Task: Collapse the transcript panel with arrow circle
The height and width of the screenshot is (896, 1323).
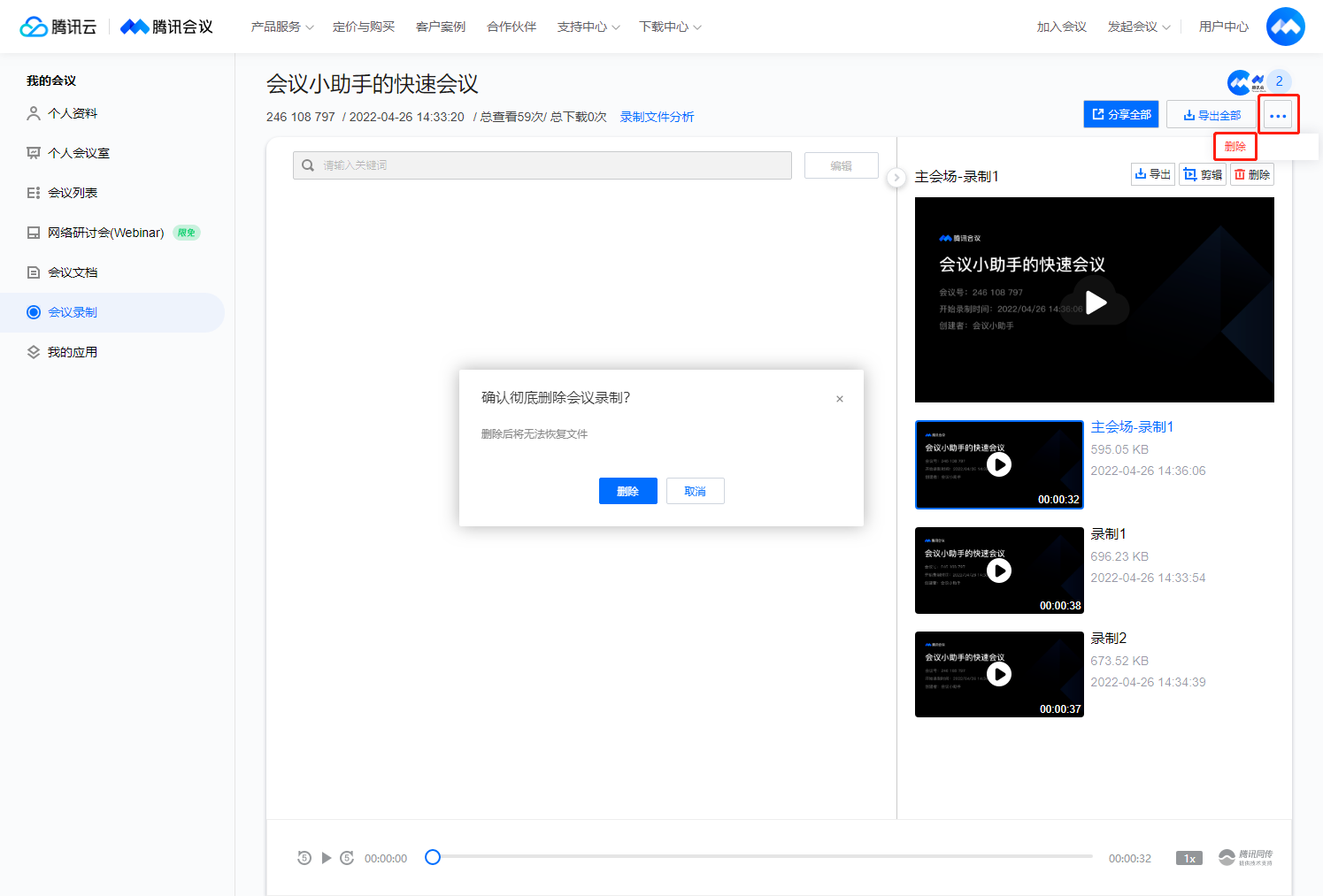Action: point(896,178)
